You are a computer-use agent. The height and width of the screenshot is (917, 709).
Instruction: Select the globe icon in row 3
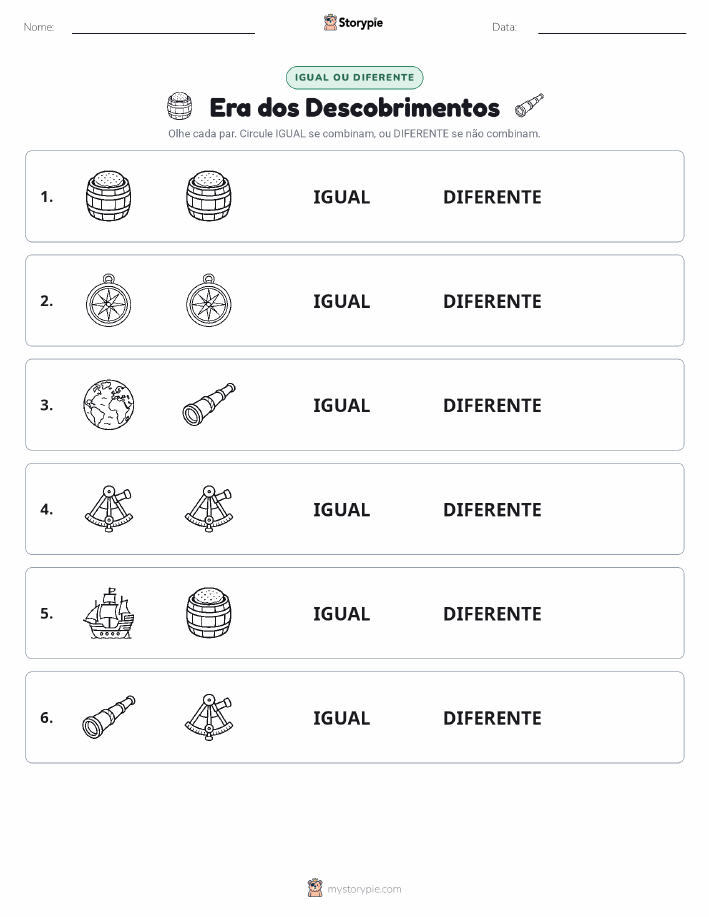click(x=108, y=405)
